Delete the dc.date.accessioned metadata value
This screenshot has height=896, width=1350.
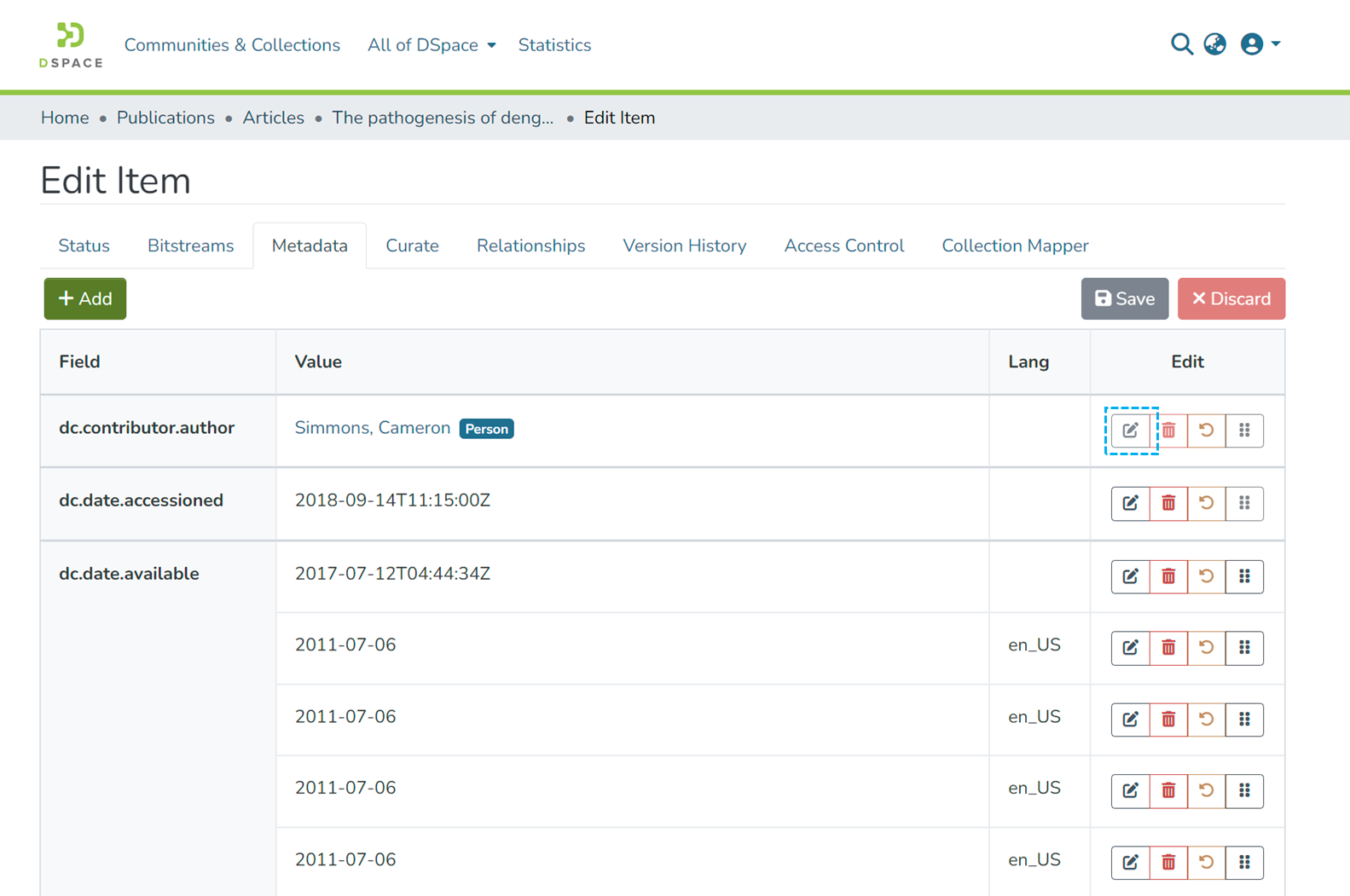[1168, 503]
